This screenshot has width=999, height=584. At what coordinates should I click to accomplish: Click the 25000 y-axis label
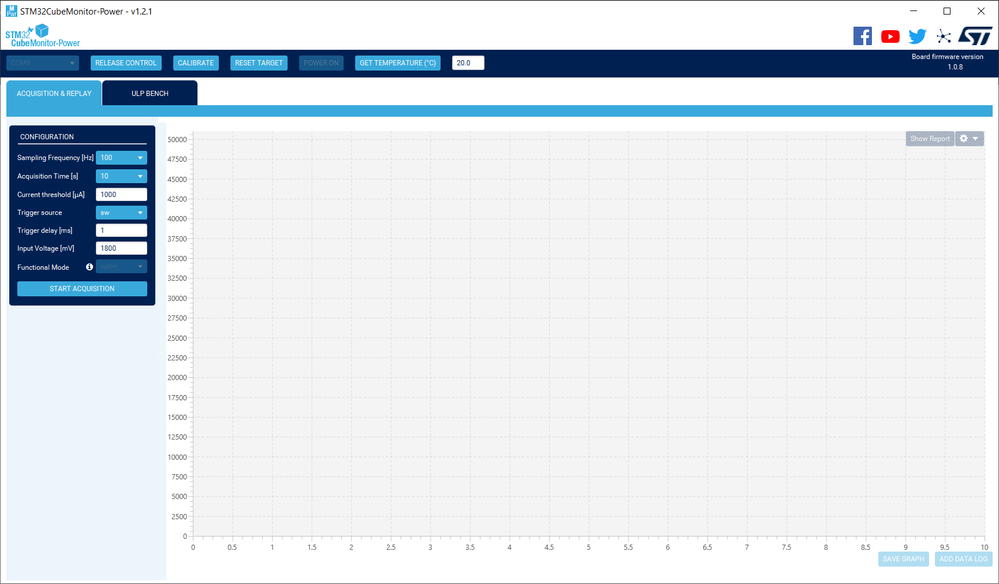click(x=177, y=338)
